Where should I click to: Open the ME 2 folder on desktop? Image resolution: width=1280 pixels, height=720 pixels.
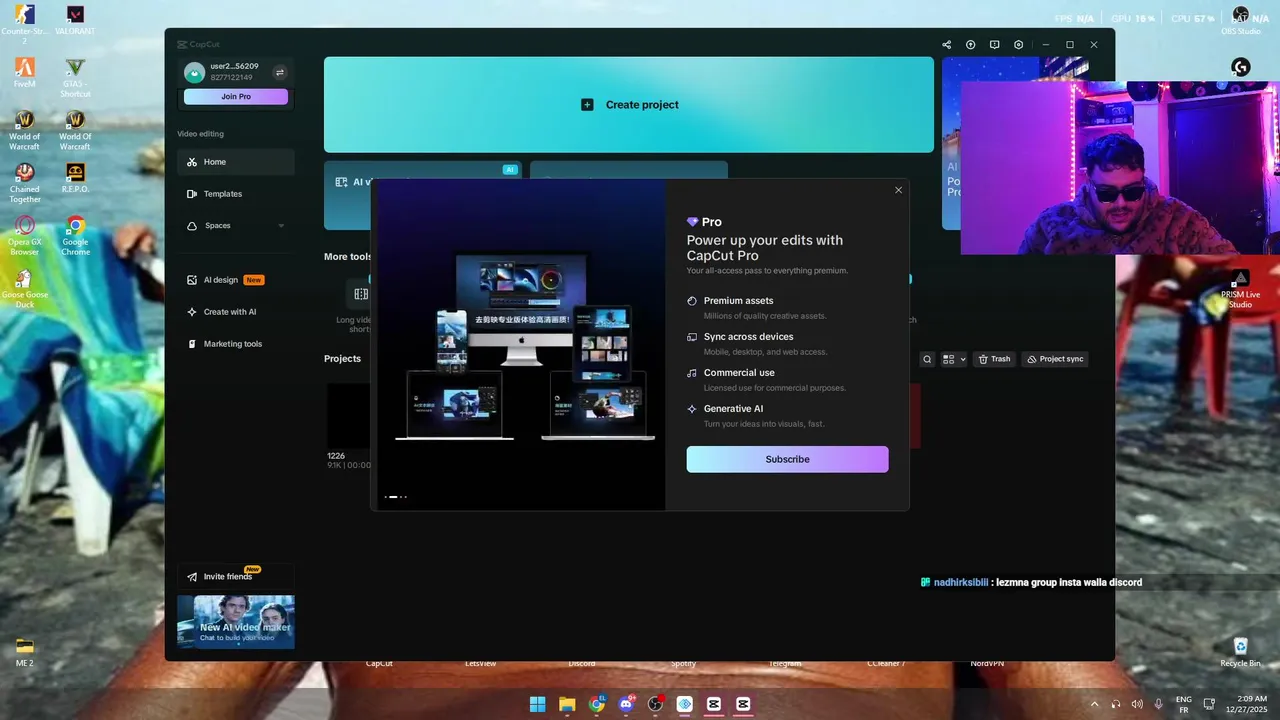click(x=25, y=652)
